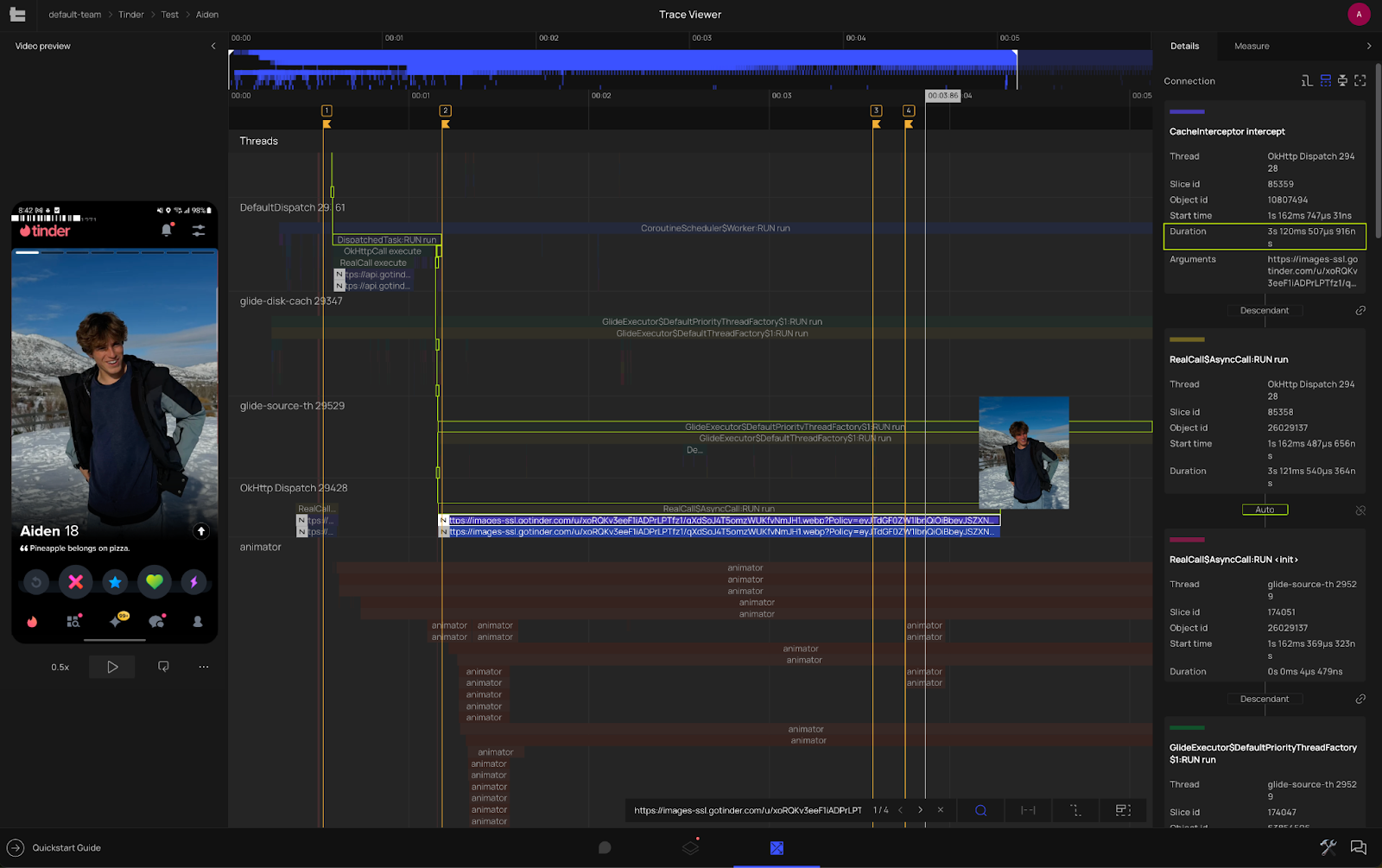The image size is (1382, 868).
Task: Open the user avatar A menu
Action: pyautogui.click(x=1359, y=14)
